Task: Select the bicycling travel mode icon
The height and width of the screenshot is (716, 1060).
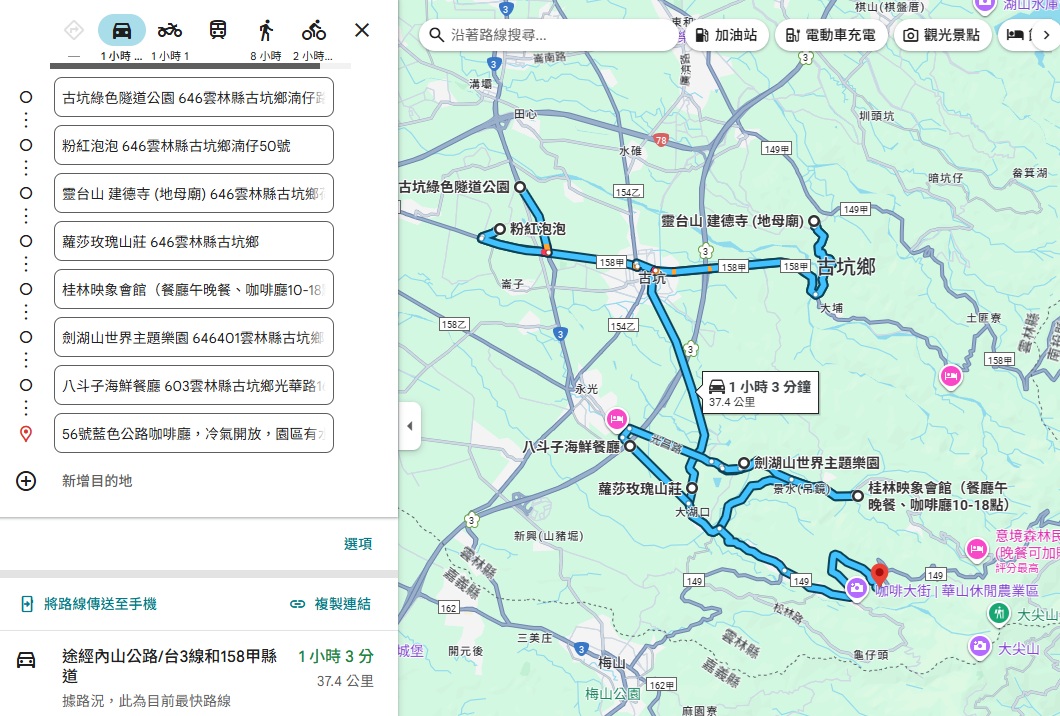Action: (313, 30)
